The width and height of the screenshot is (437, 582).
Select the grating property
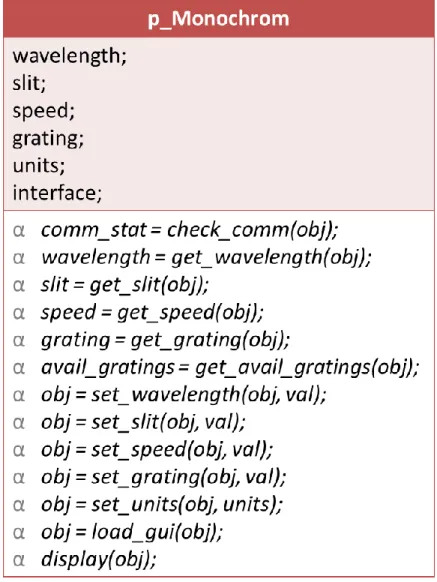coord(48,139)
